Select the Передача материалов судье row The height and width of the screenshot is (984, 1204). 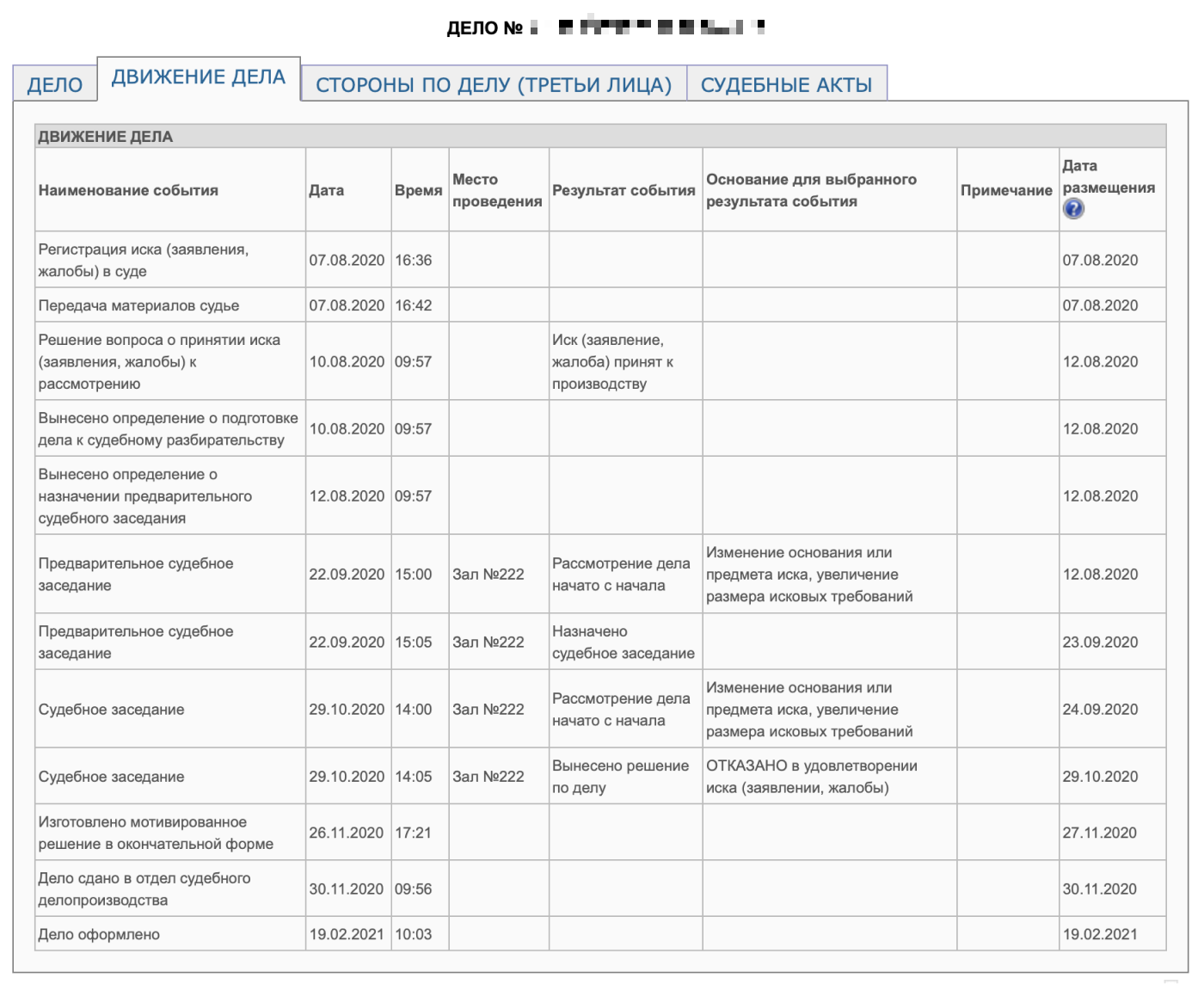coord(600,305)
